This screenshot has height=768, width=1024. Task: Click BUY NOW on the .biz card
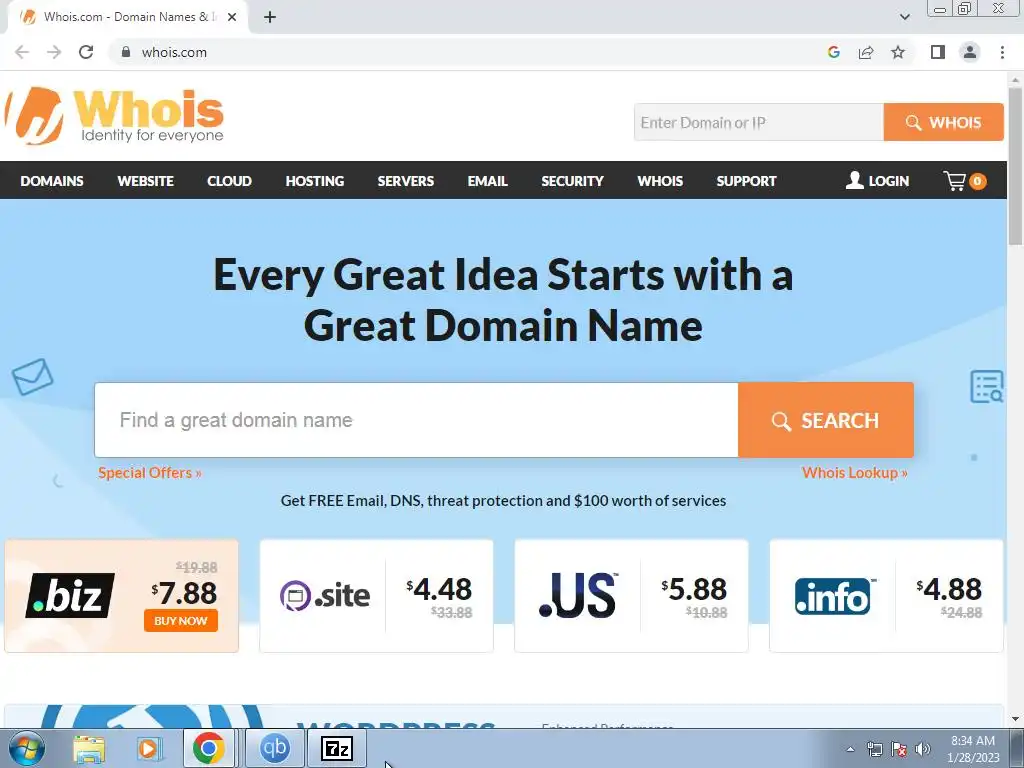(181, 621)
